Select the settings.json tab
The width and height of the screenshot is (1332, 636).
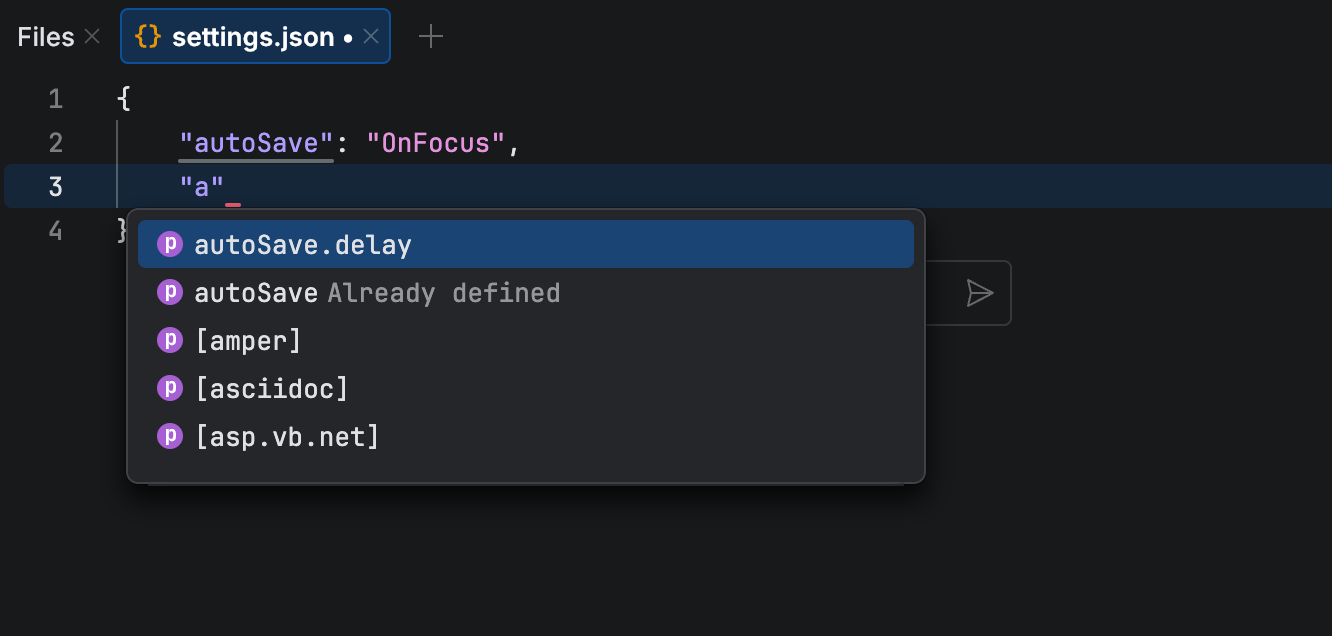(252, 36)
